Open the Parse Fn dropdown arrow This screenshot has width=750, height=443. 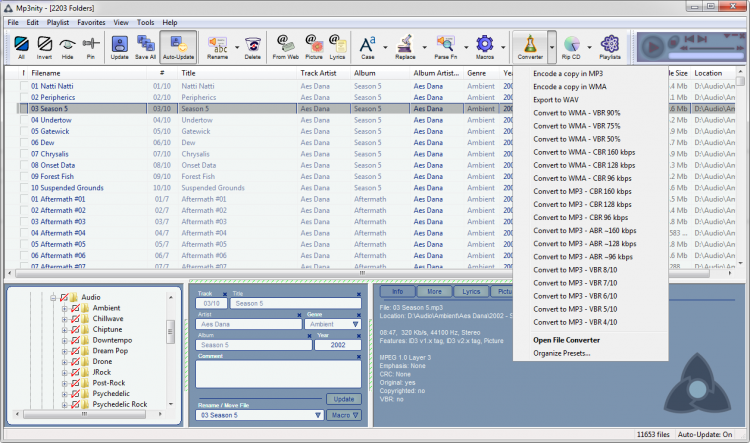tap(466, 47)
